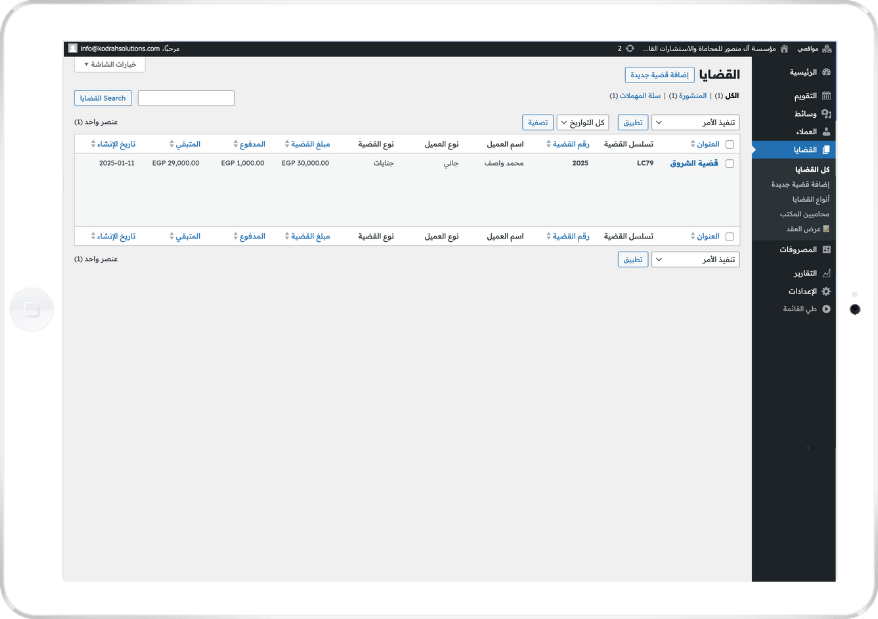Expand the خيارات الشاشة screen options
The image size is (878, 619).
[110, 64]
